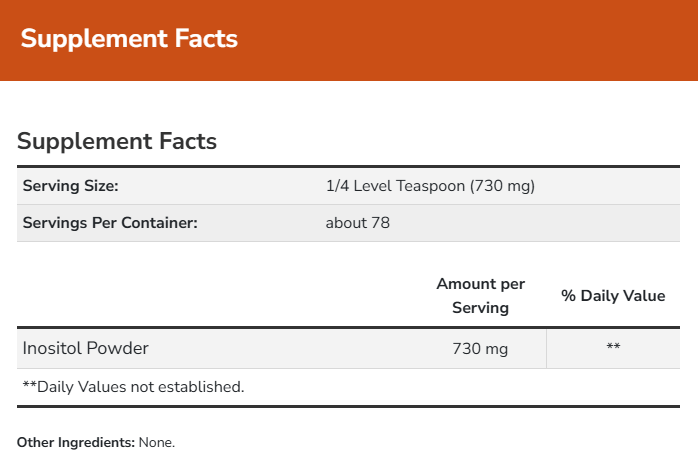The width and height of the screenshot is (698, 462).
Task: Click the dark "Supplement Facts" heading
Action: coord(117,141)
